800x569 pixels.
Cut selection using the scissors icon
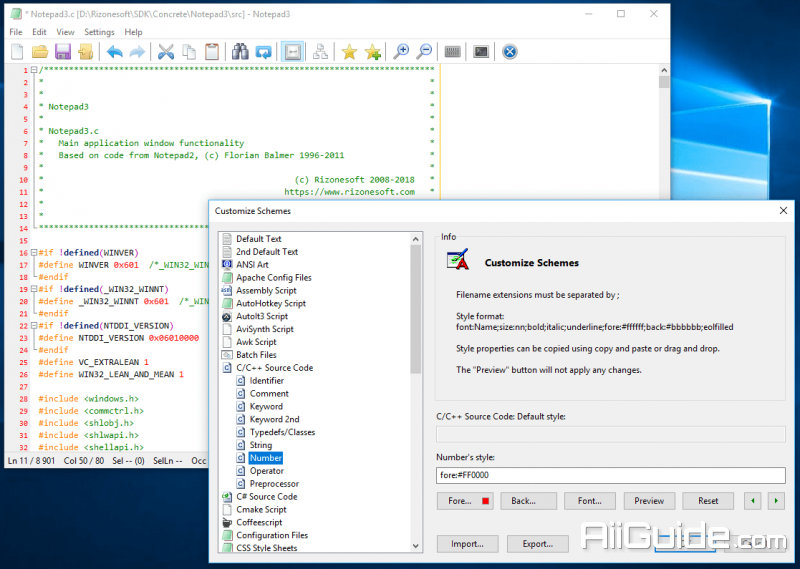coord(166,52)
